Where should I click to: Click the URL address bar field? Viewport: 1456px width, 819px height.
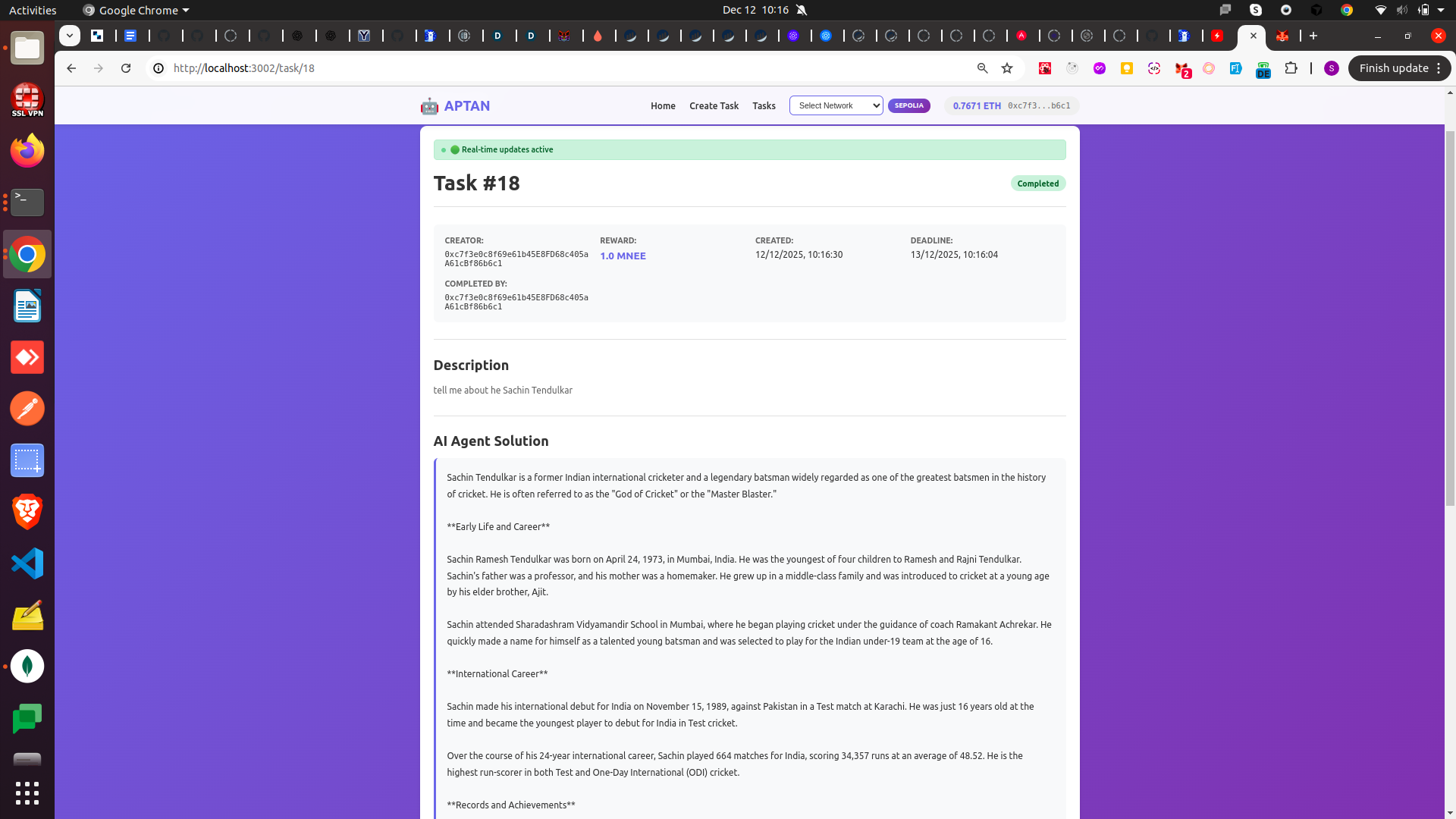click(531, 68)
